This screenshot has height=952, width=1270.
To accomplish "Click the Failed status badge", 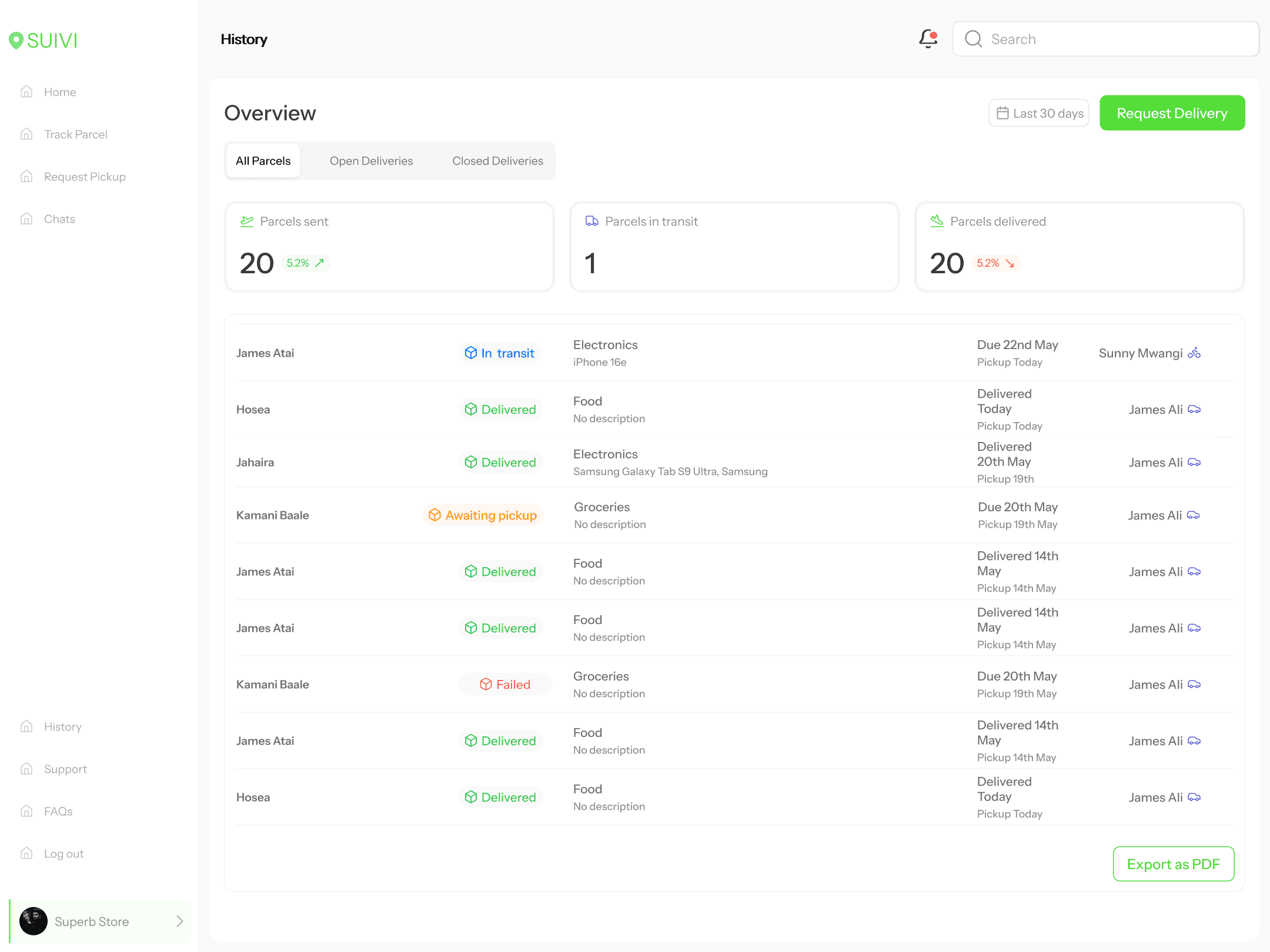I will tap(505, 685).
